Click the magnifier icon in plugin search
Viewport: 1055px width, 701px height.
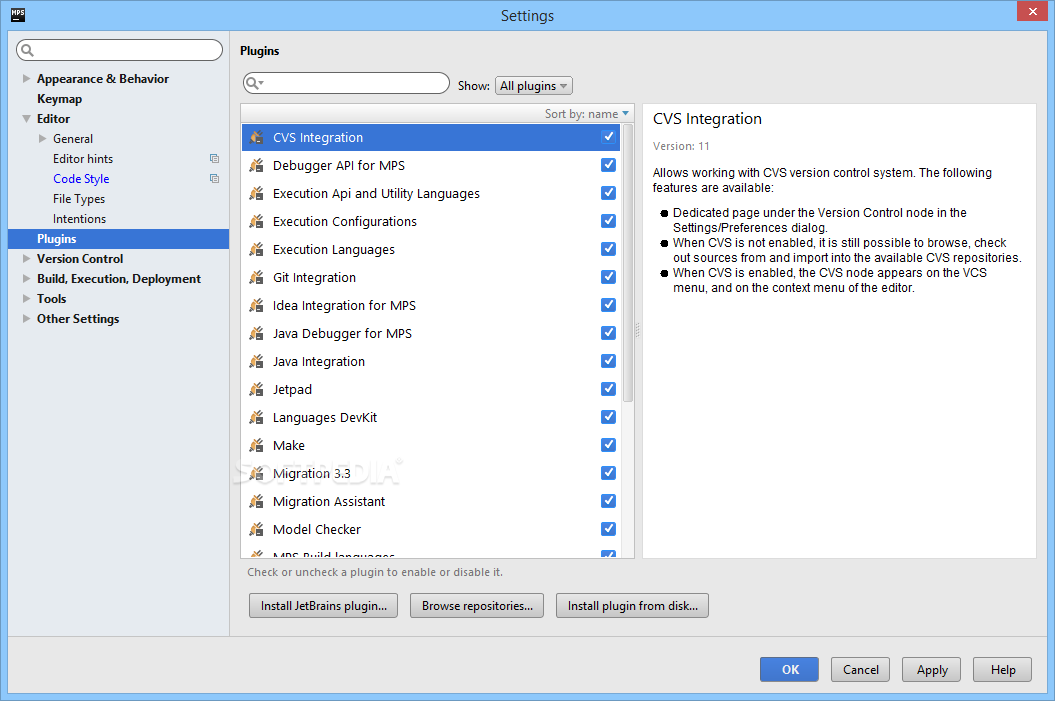pos(254,83)
